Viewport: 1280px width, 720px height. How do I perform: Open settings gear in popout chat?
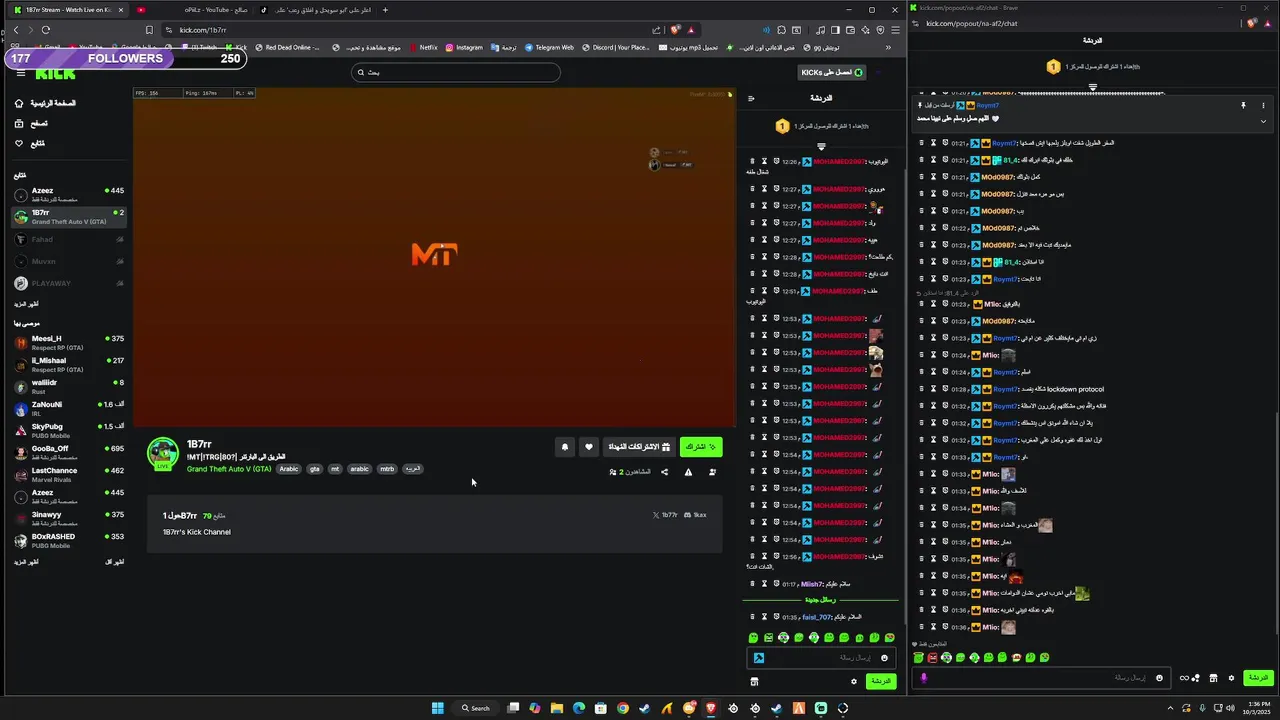(x=1231, y=678)
